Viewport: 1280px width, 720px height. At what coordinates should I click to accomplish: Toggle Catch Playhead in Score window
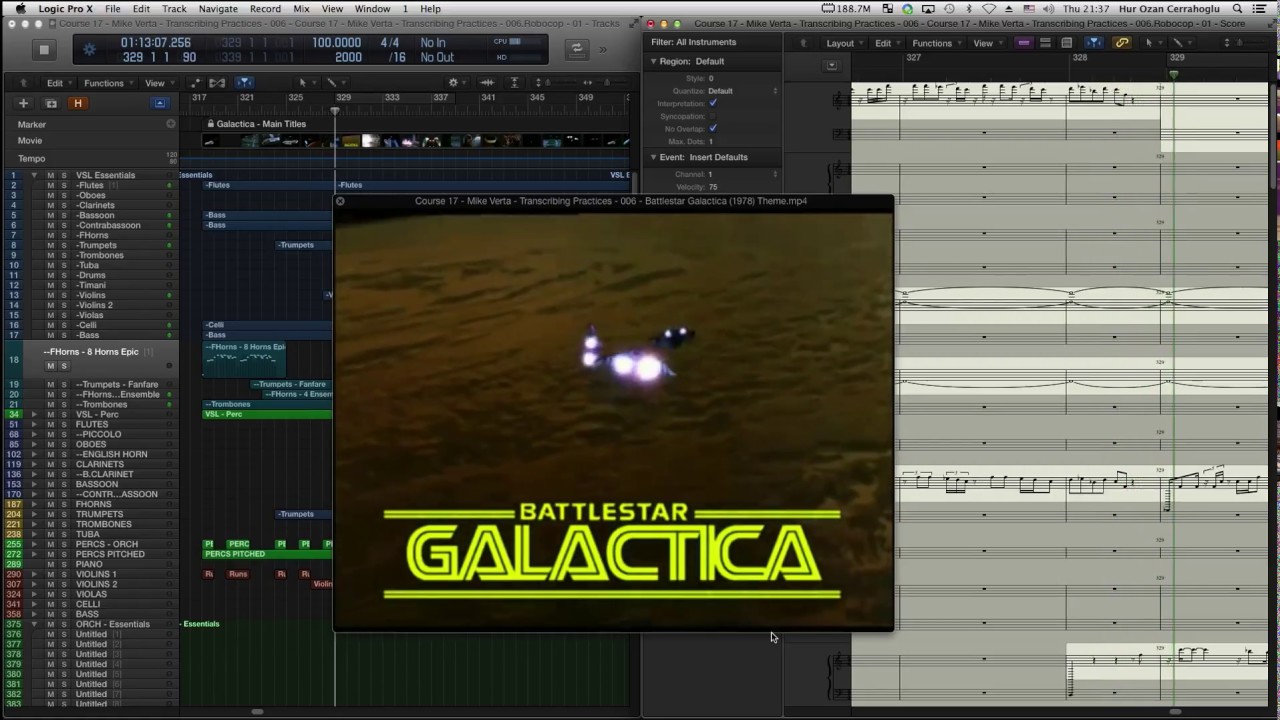point(1095,43)
